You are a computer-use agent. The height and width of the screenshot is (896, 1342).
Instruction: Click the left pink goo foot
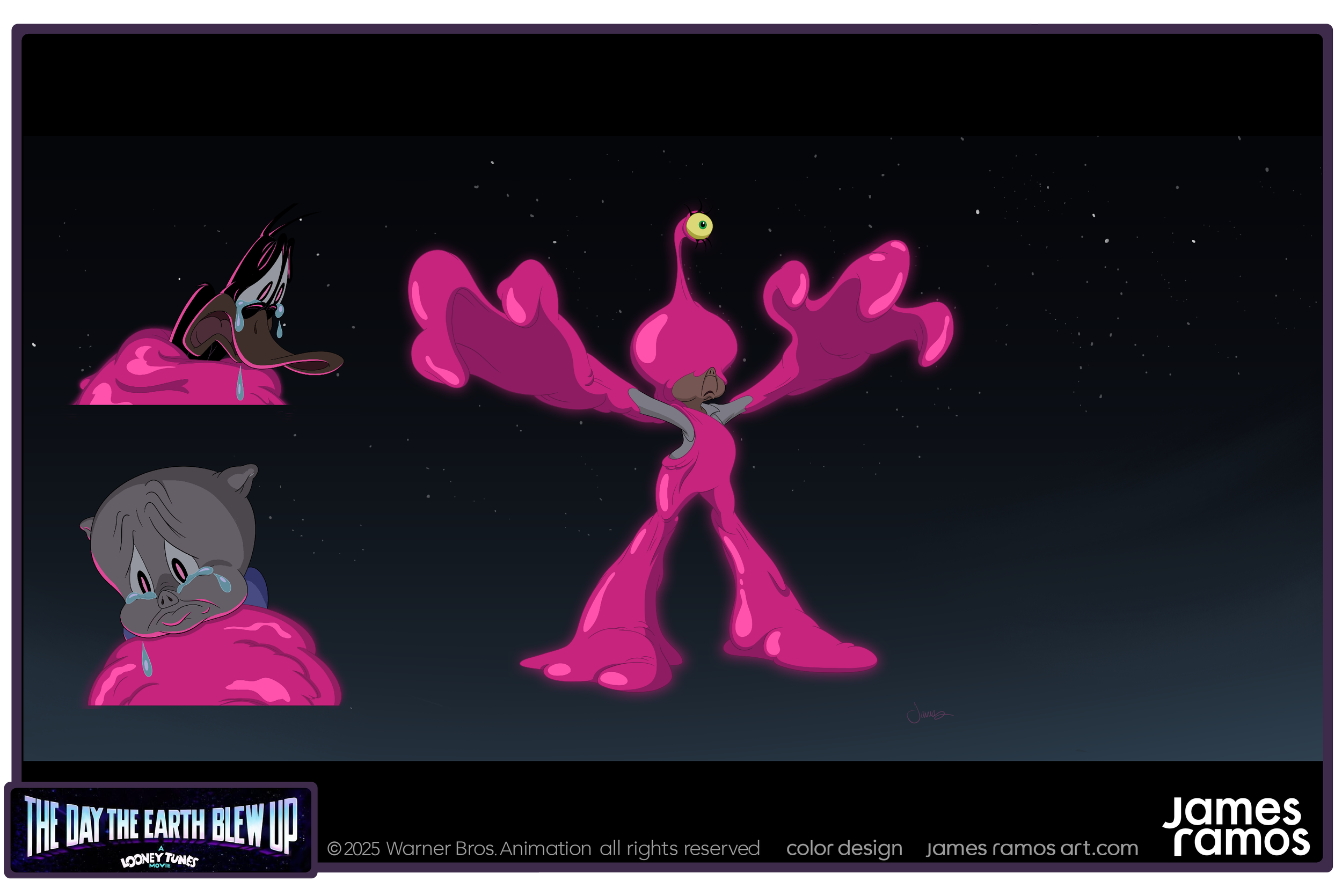point(600,657)
